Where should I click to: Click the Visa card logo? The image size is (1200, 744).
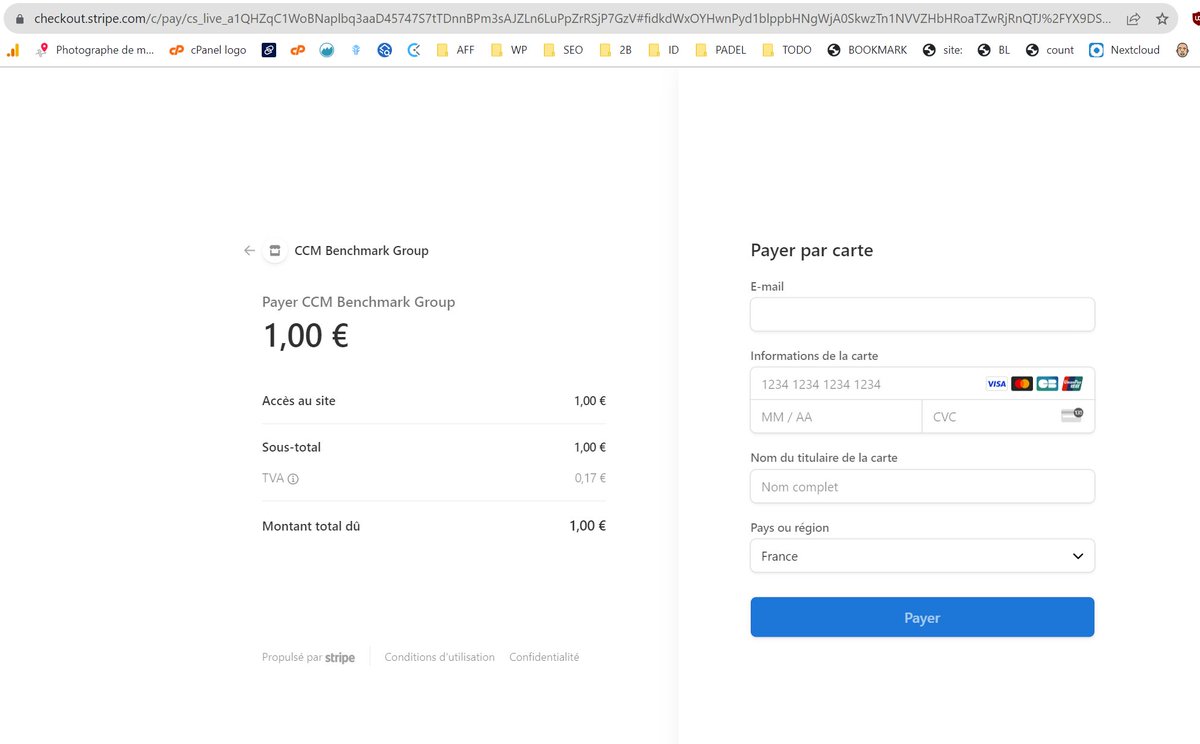click(x=997, y=384)
